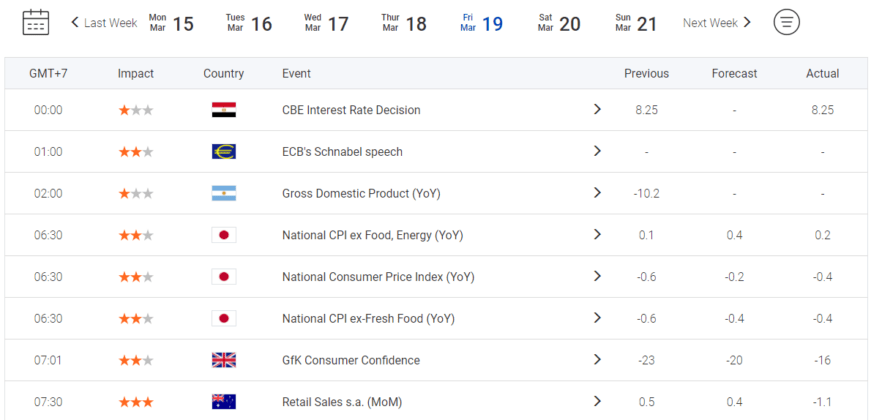Click impact stars of Retail Sales row
871x420 pixels.
[x=136, y=402]
